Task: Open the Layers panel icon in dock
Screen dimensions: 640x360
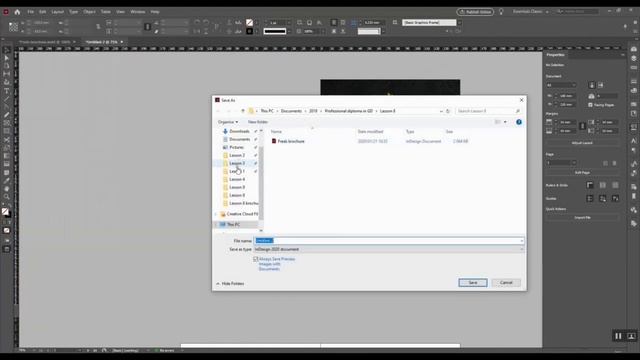Action: click(633, 58)
